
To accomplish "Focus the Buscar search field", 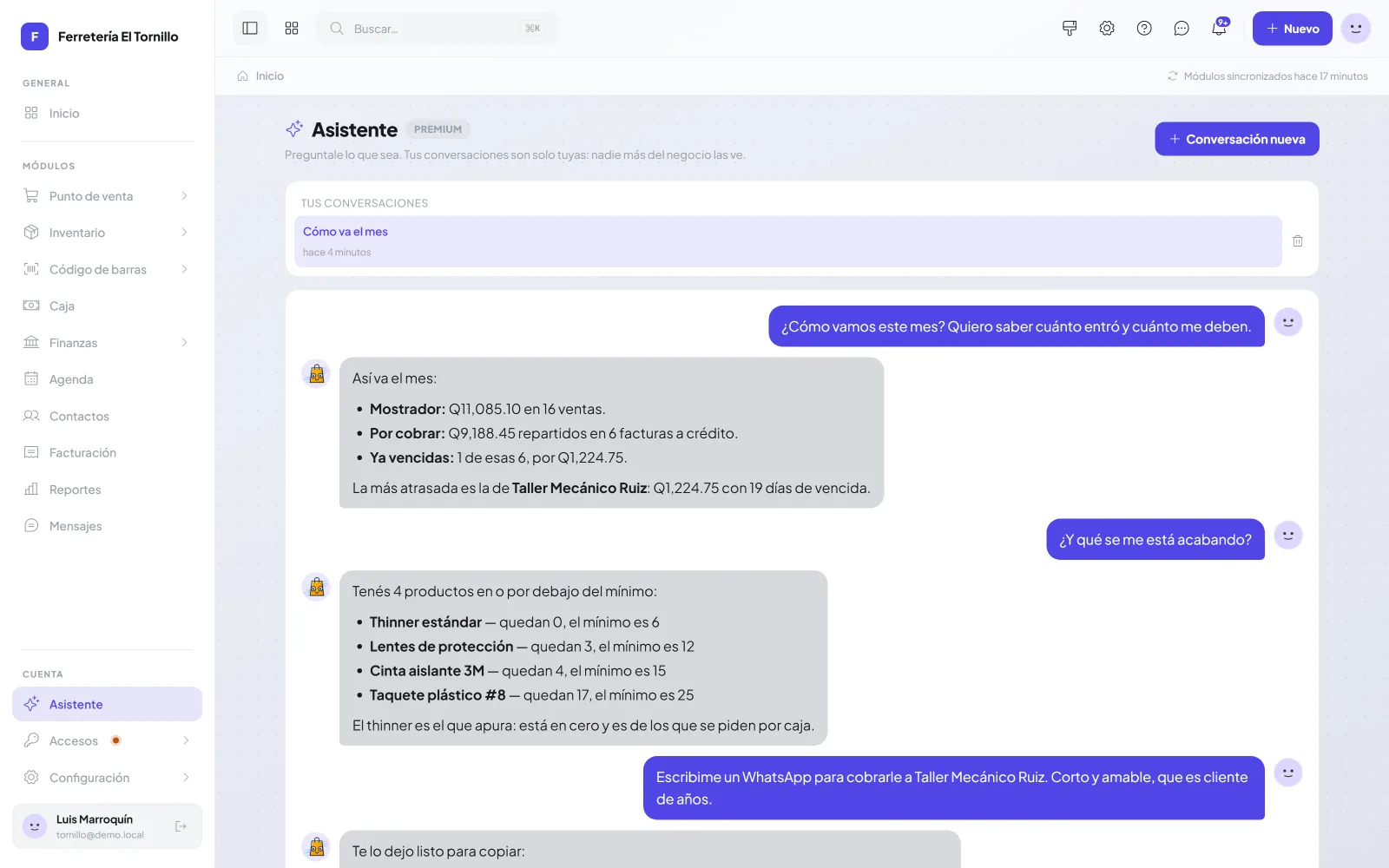I will coord(438,29).
